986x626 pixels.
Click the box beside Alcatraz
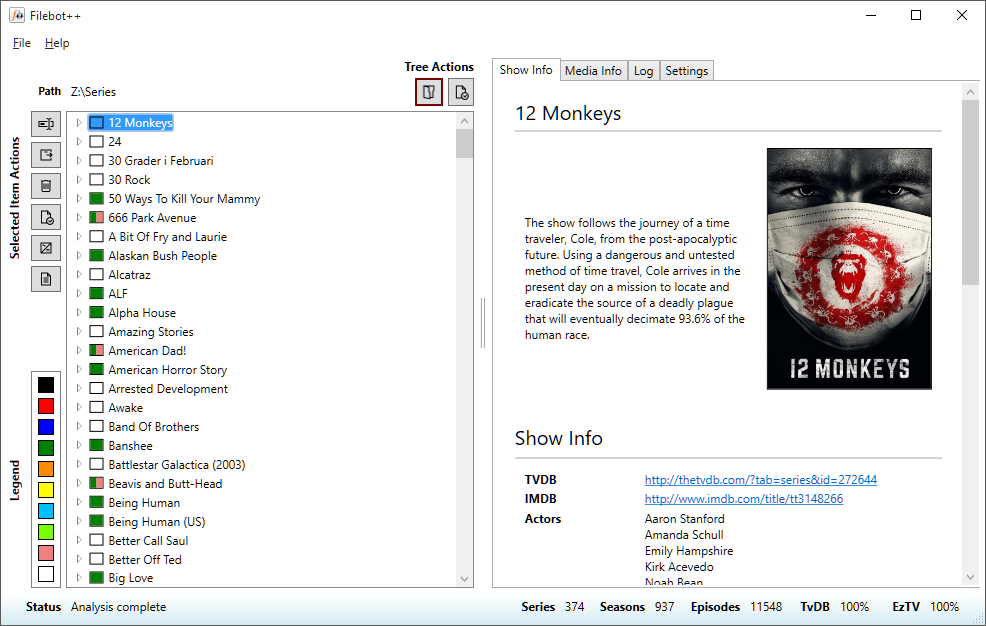[x=96, y=275]
